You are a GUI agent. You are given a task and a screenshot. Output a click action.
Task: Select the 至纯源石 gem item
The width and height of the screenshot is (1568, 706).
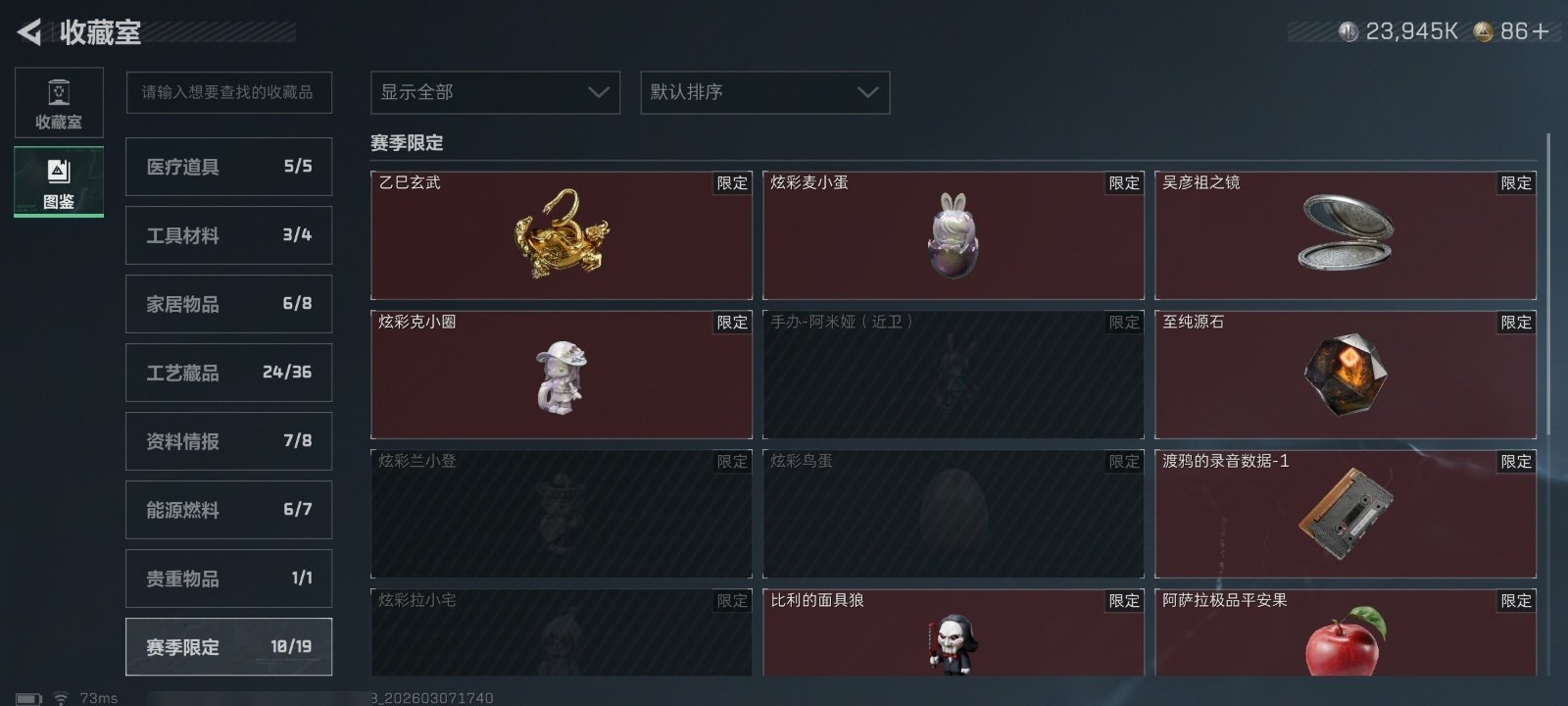click(1346, 375)
